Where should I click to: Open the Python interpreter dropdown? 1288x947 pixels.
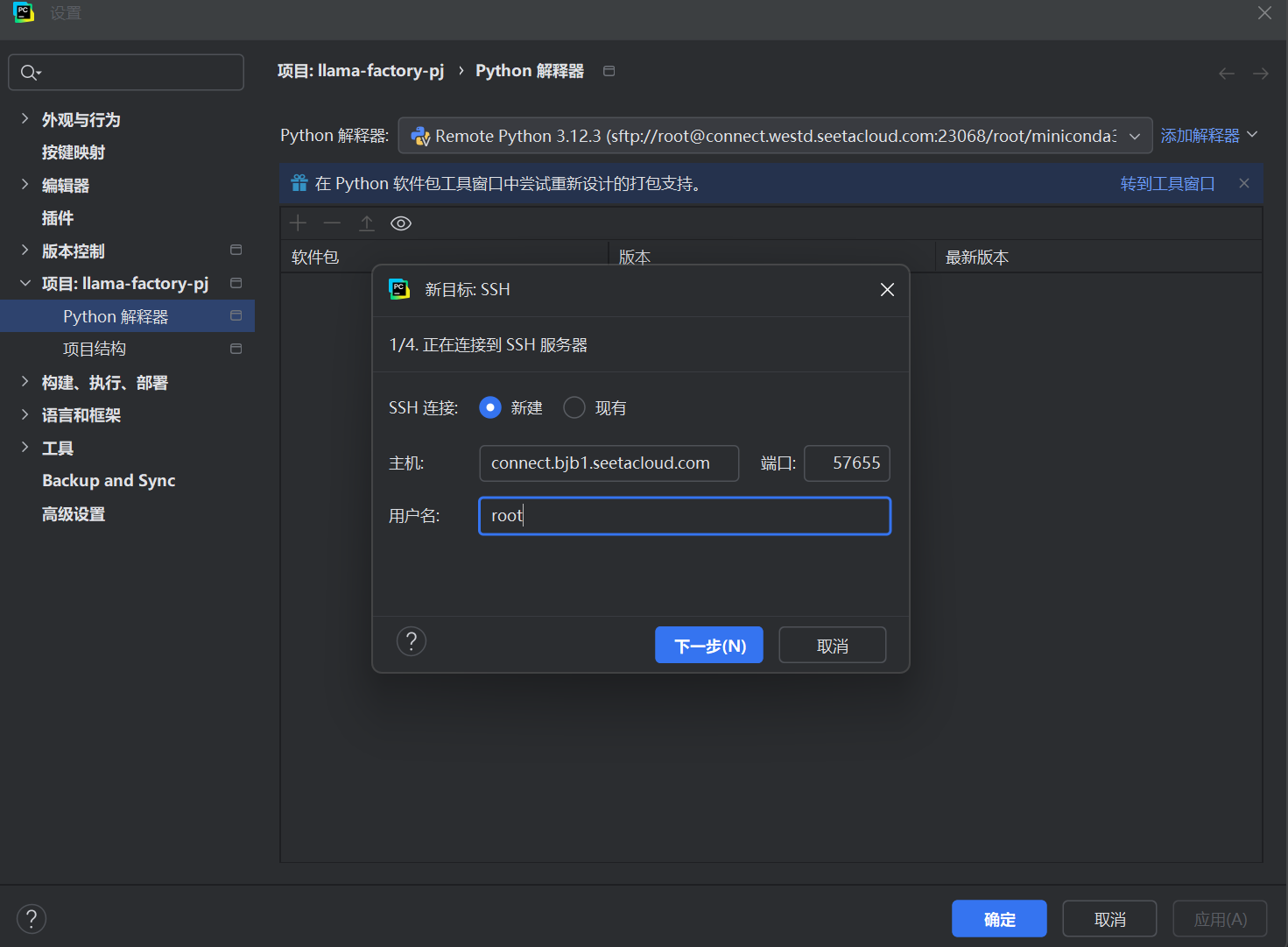pos(775,136)
